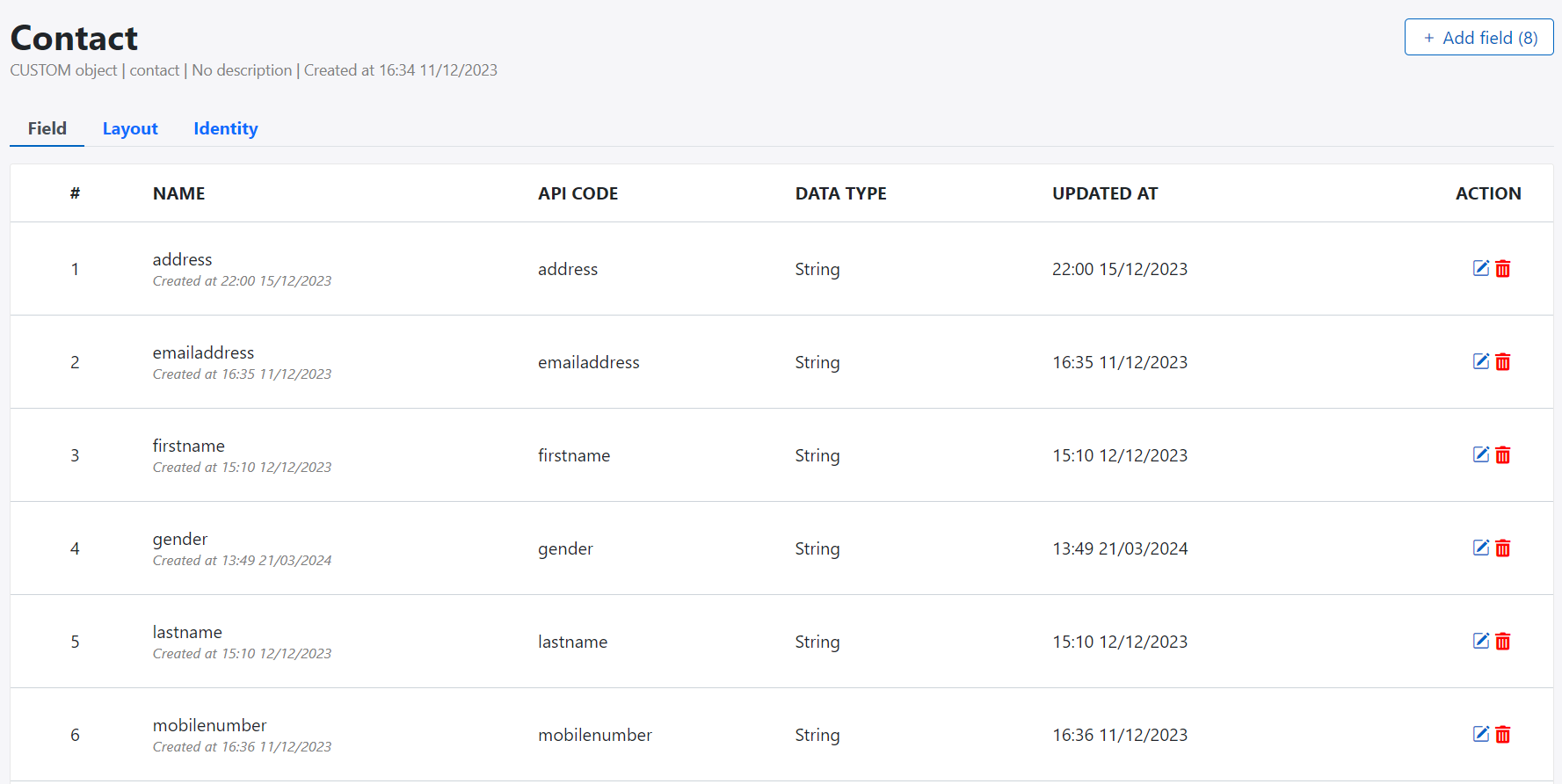The height and width of the screenshot is (784, 1562).
Task: Edit the lastname field
Action: click(1480, 641)
